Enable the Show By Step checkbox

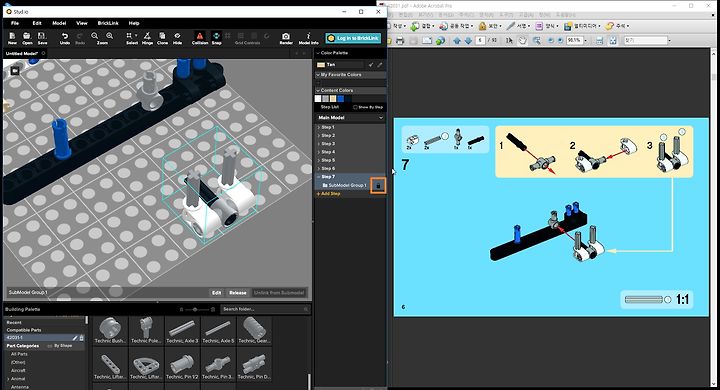[x=355, y=107]
